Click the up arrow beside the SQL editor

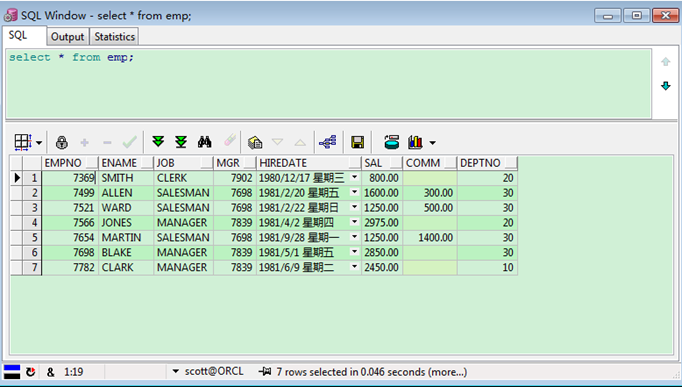(665, 62)
